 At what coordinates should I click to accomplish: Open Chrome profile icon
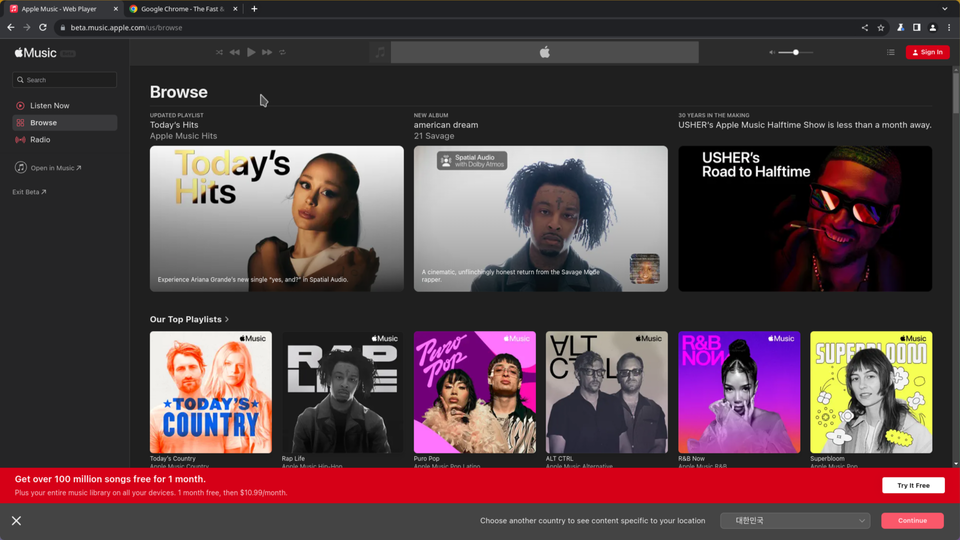pyautogui.click(x=932, y=28)
